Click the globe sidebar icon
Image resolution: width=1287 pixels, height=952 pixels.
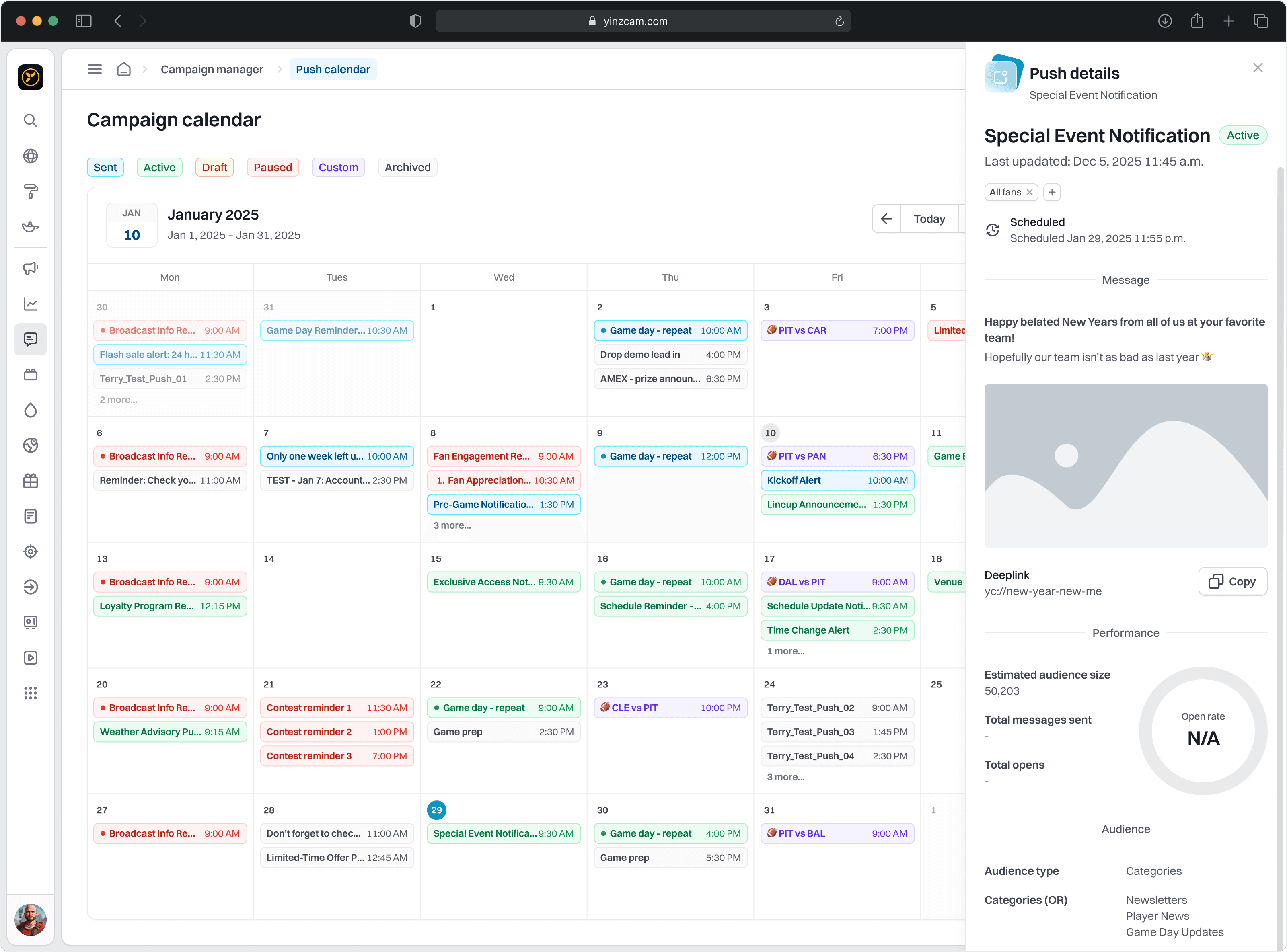click(x=31, y=156)
